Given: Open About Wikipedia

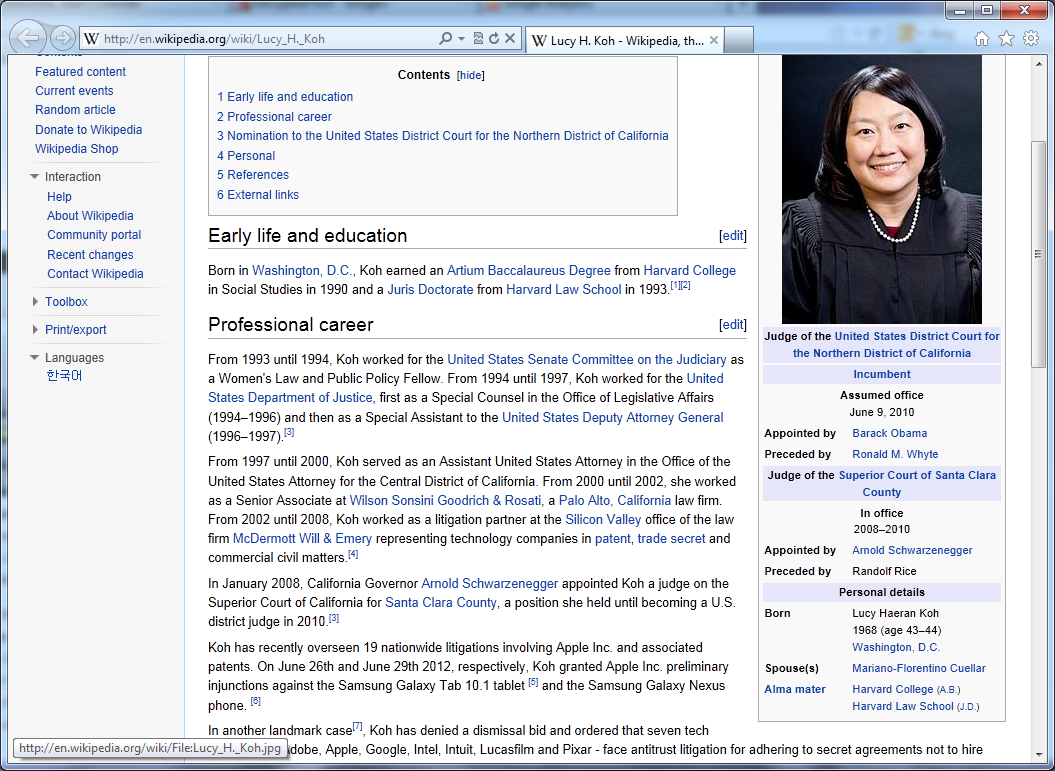Looking at the screenshot, I should (90, 215).
